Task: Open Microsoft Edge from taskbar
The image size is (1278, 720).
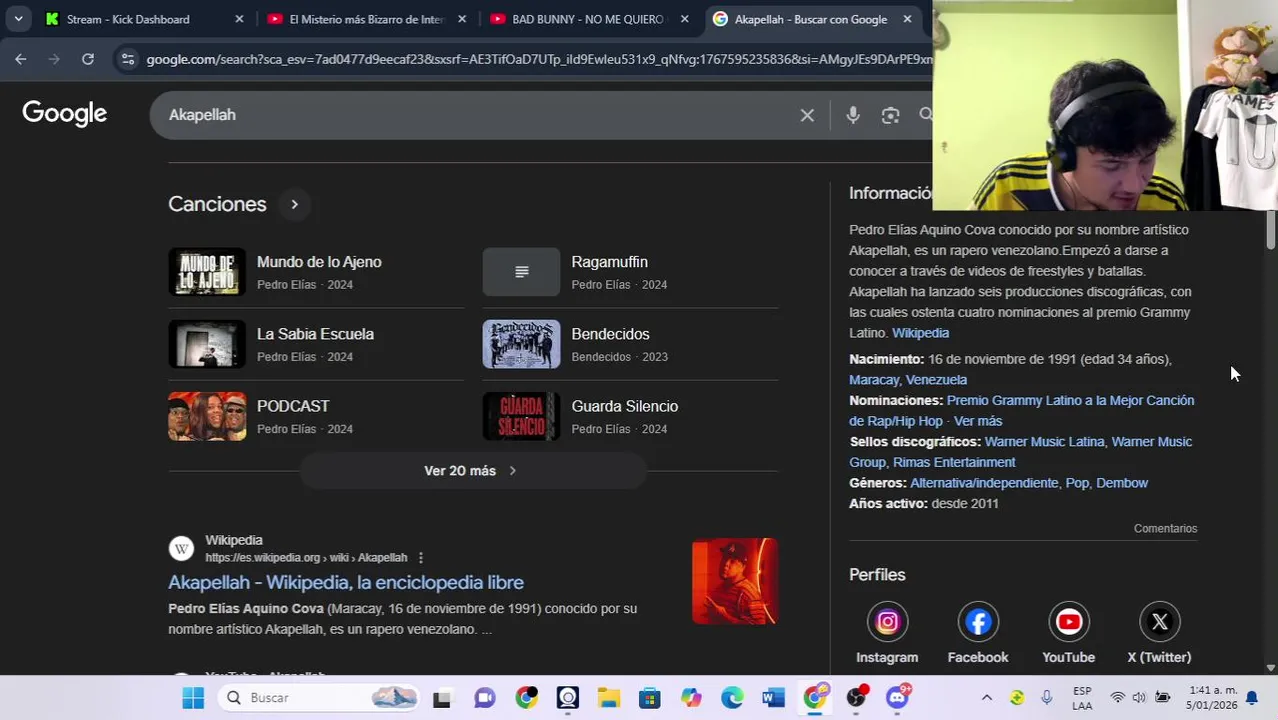Action: point(732,698)
